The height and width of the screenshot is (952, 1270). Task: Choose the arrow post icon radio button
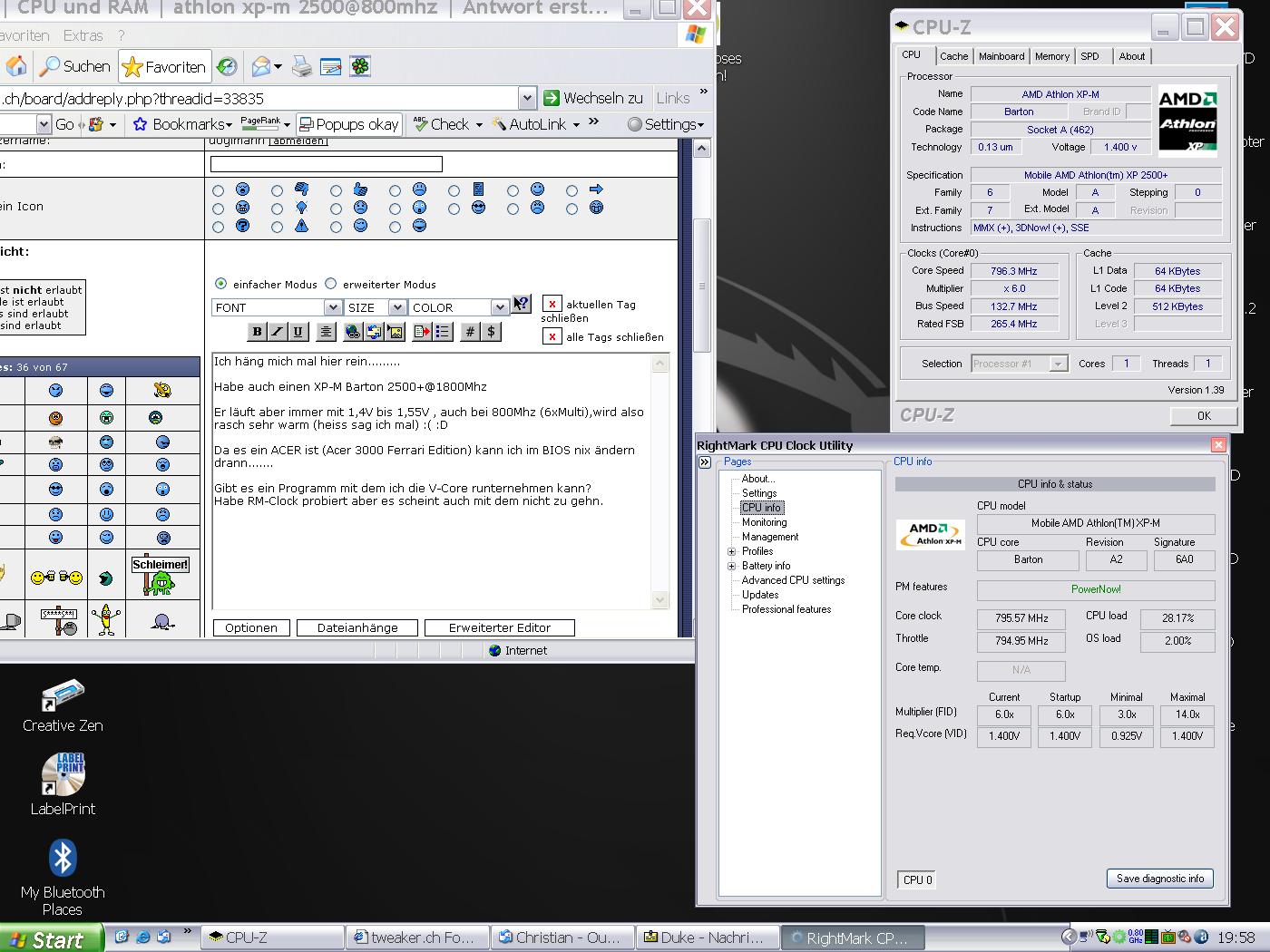point(571,190)
